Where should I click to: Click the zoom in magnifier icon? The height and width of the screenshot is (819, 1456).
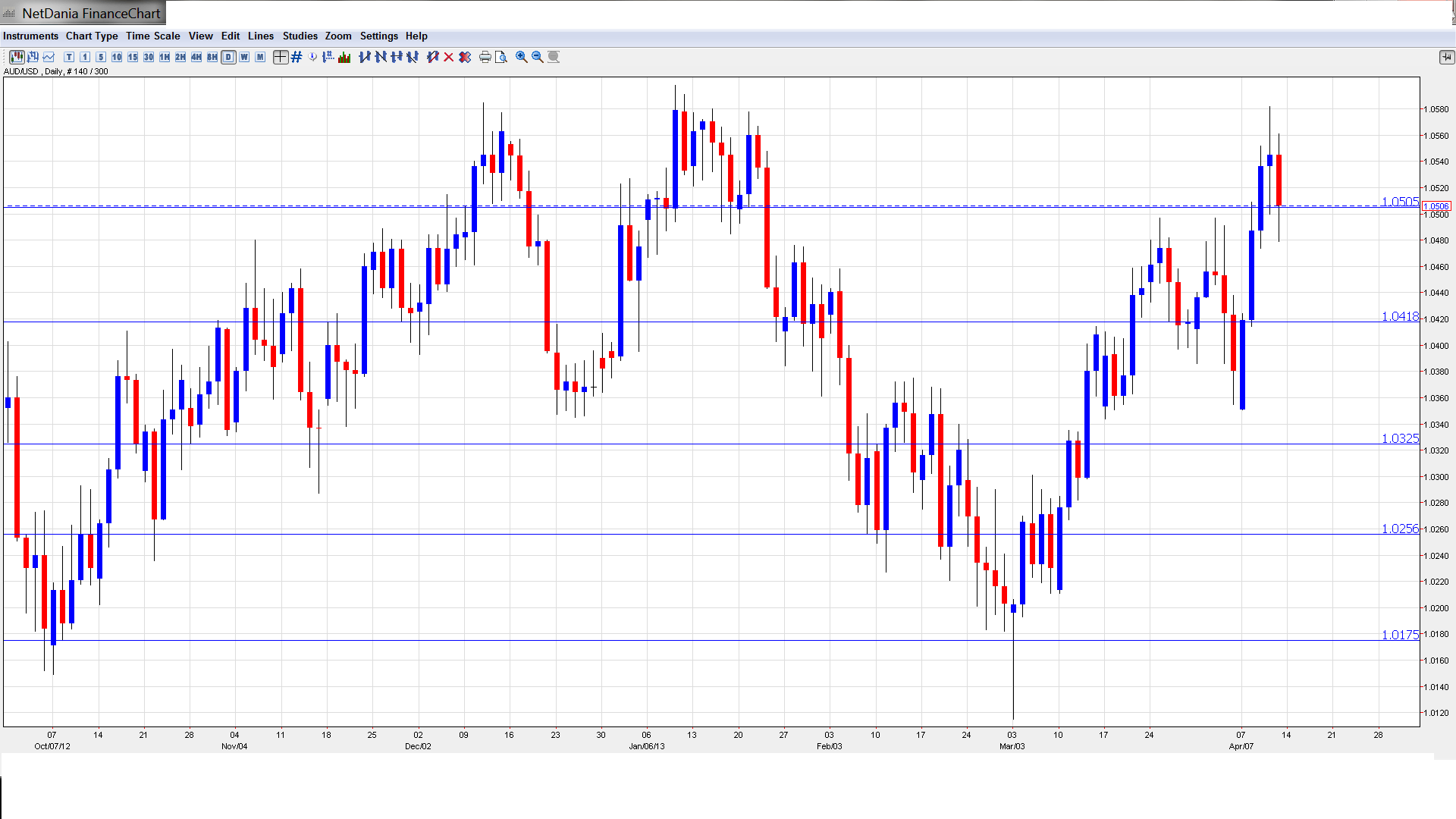tap(522, 57)
